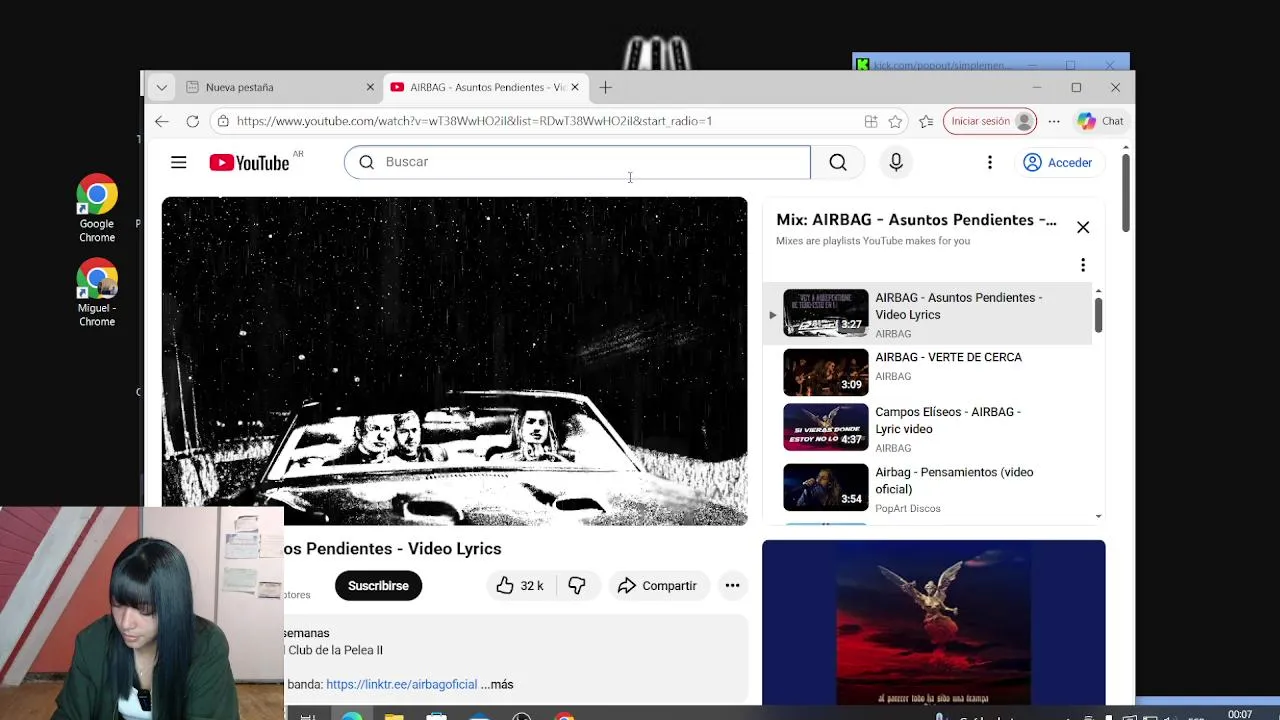The image size is (1280, 720).
Task: Close the AIRBAG - Asuntos Pendientes tab
Action: tap(575, 87)
